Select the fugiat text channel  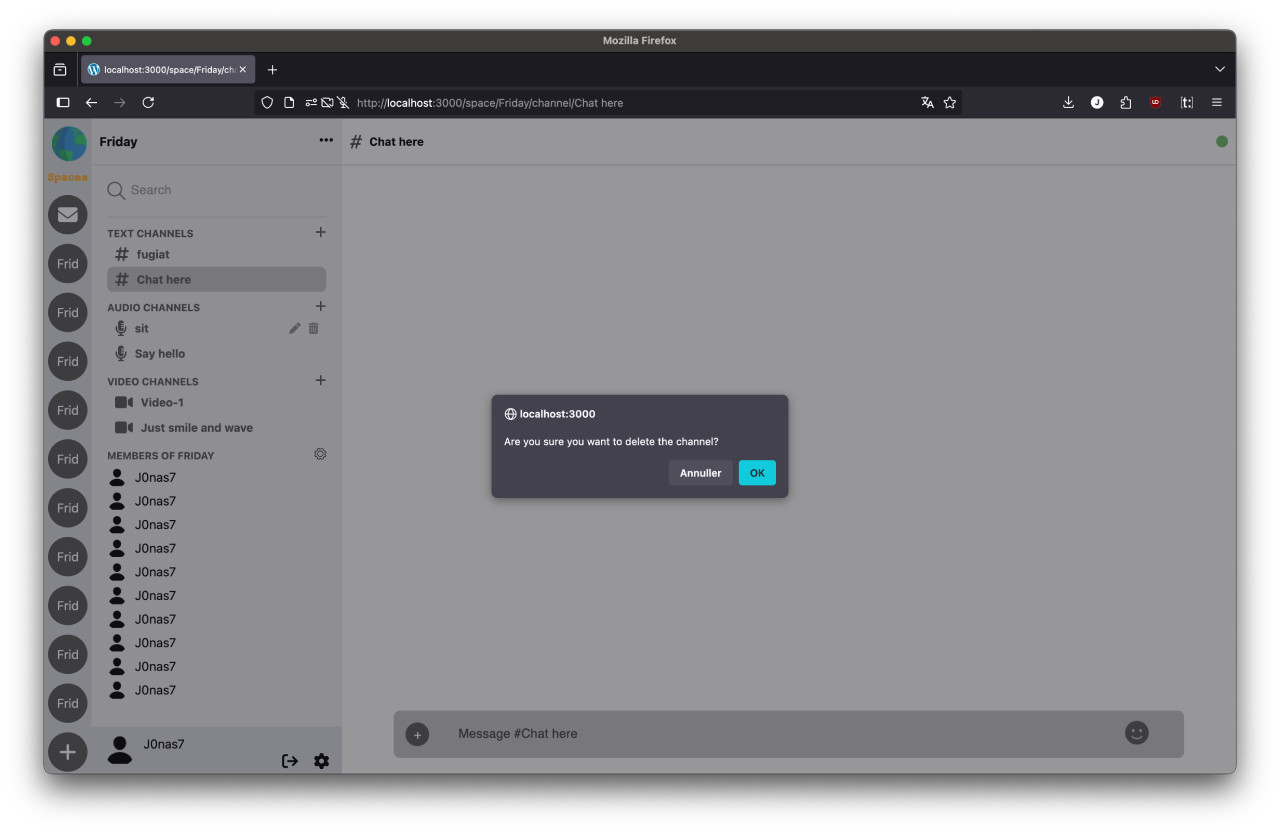tap(153, 254)
